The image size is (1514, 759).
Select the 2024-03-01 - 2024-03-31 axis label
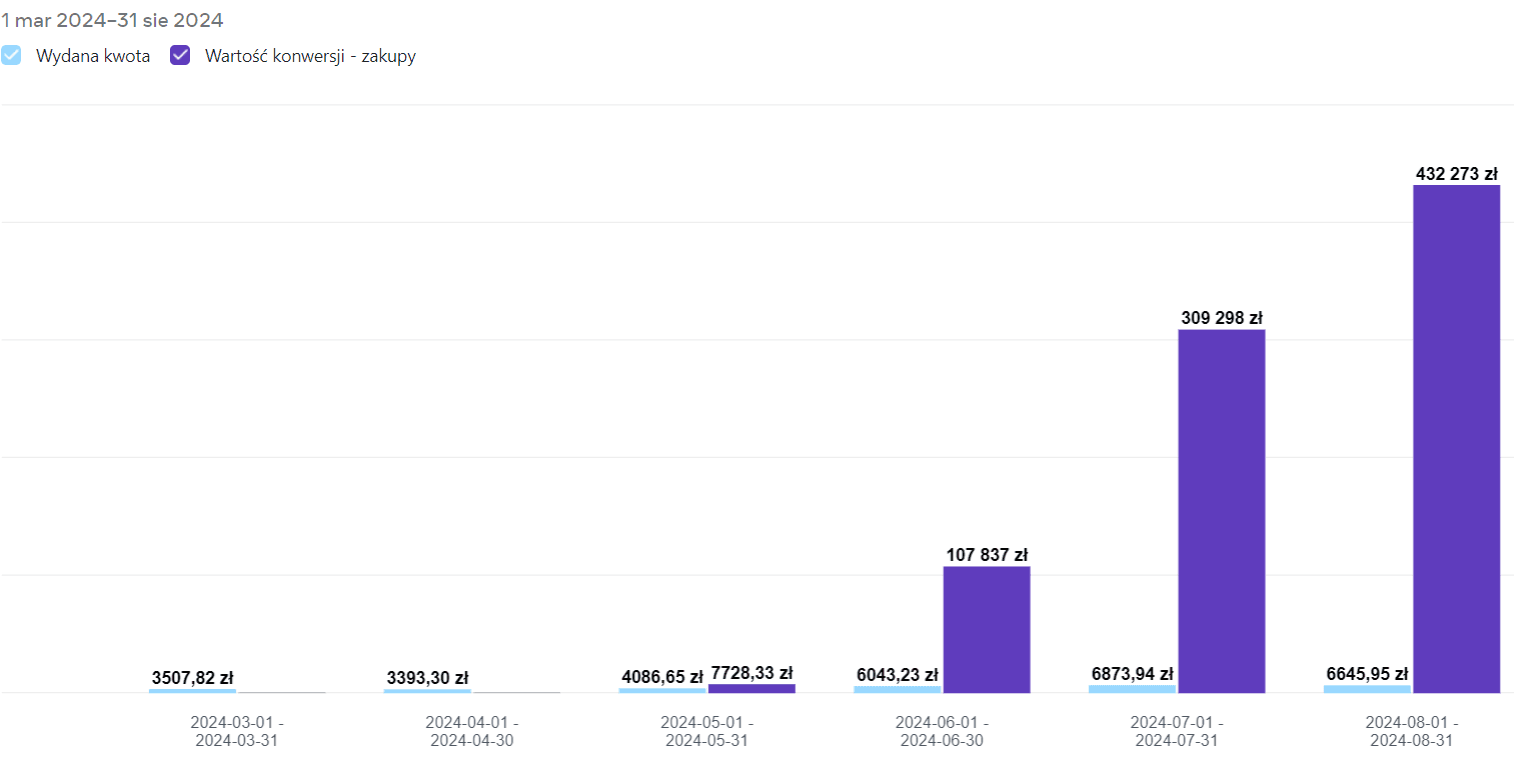pyautogui.click(x=237, y=731)
